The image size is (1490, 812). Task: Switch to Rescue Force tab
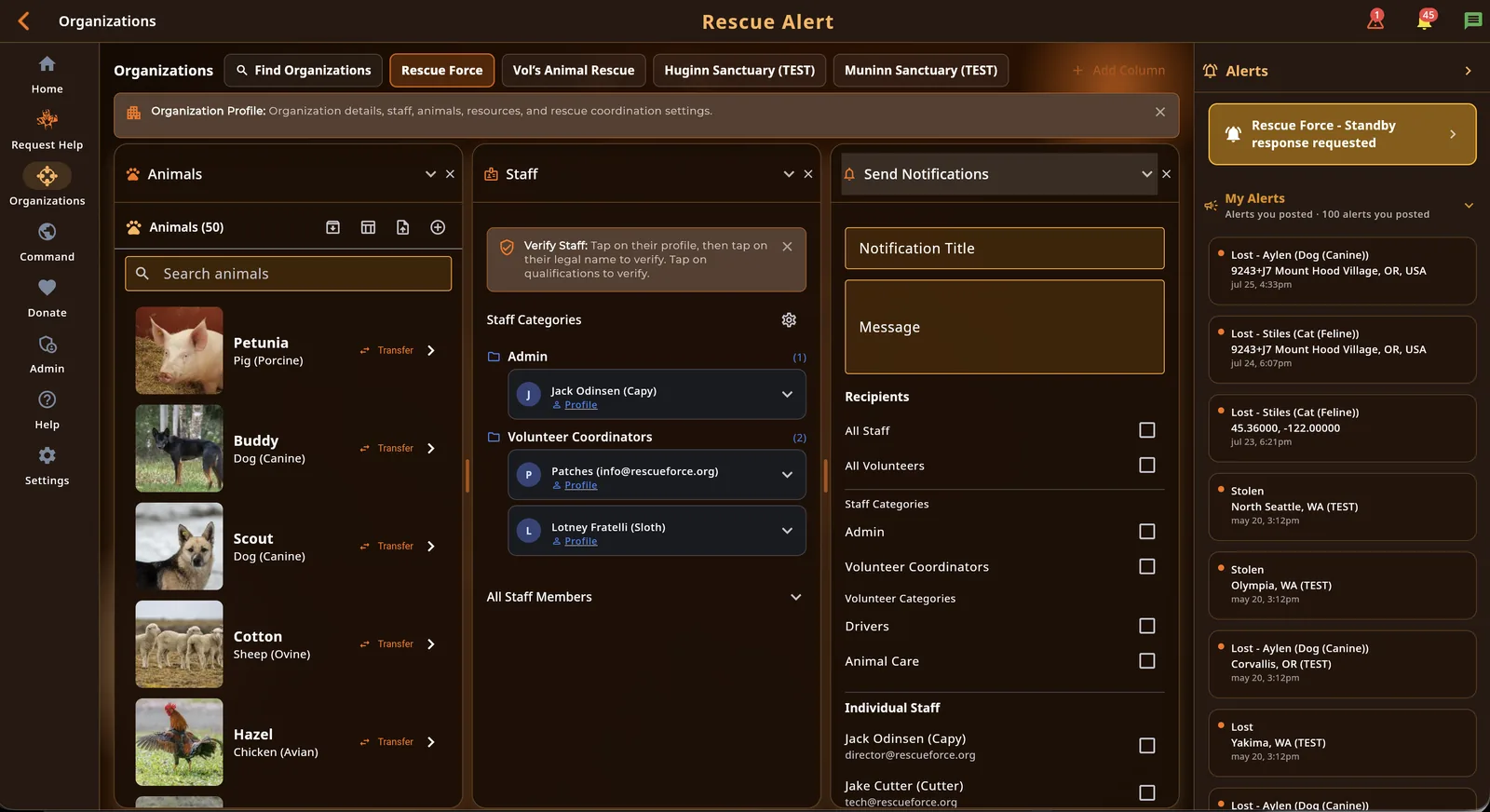pos(441,70)
